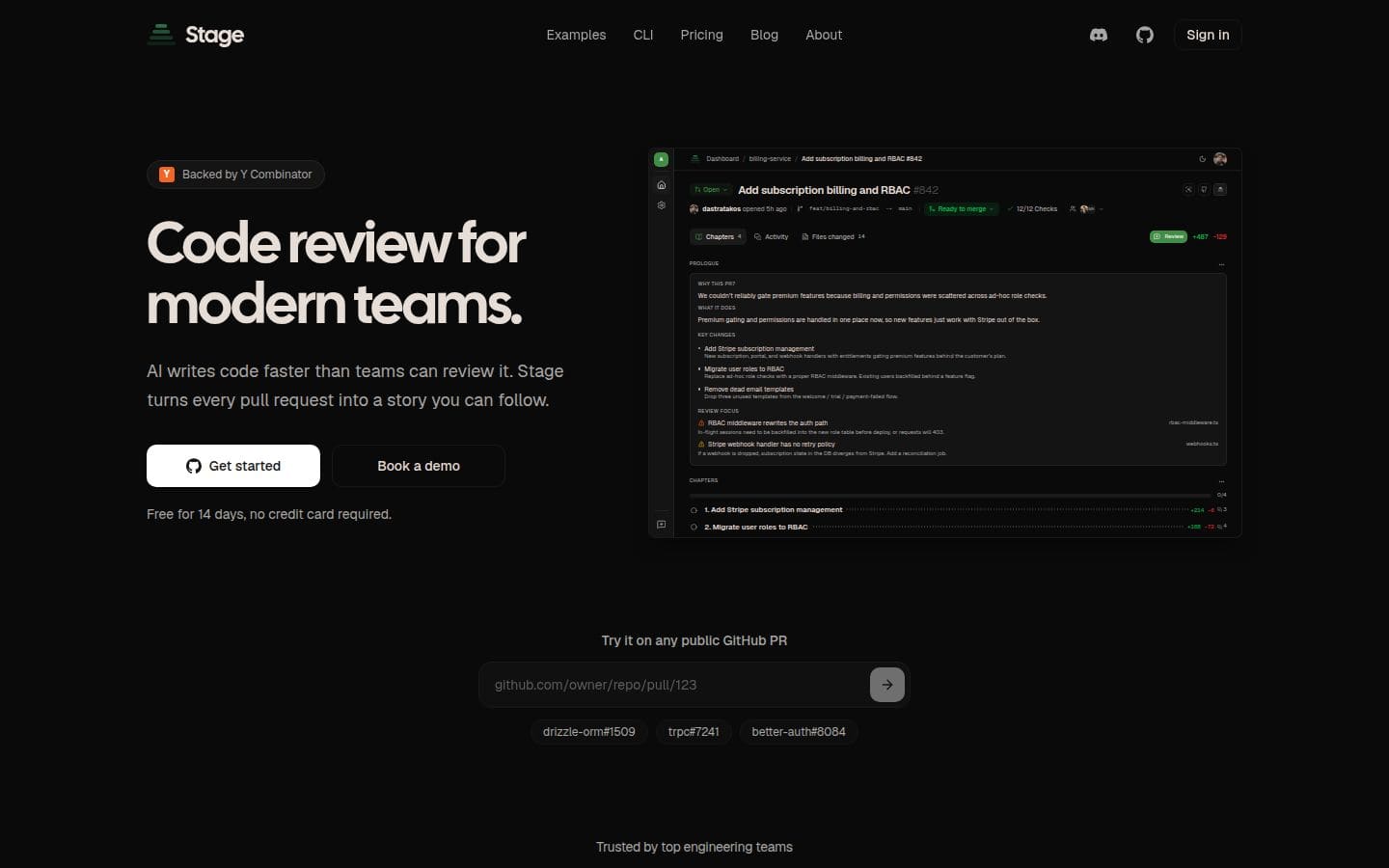Click the Dashboard breadcrumb link

(722, 159)
